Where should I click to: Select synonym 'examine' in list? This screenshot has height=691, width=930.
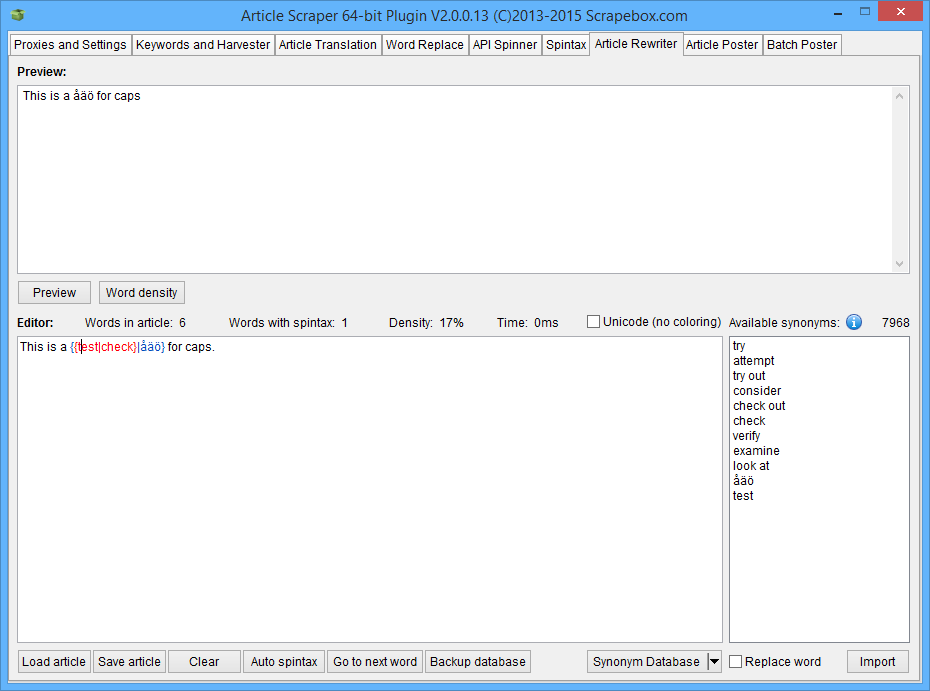[756, 451]
